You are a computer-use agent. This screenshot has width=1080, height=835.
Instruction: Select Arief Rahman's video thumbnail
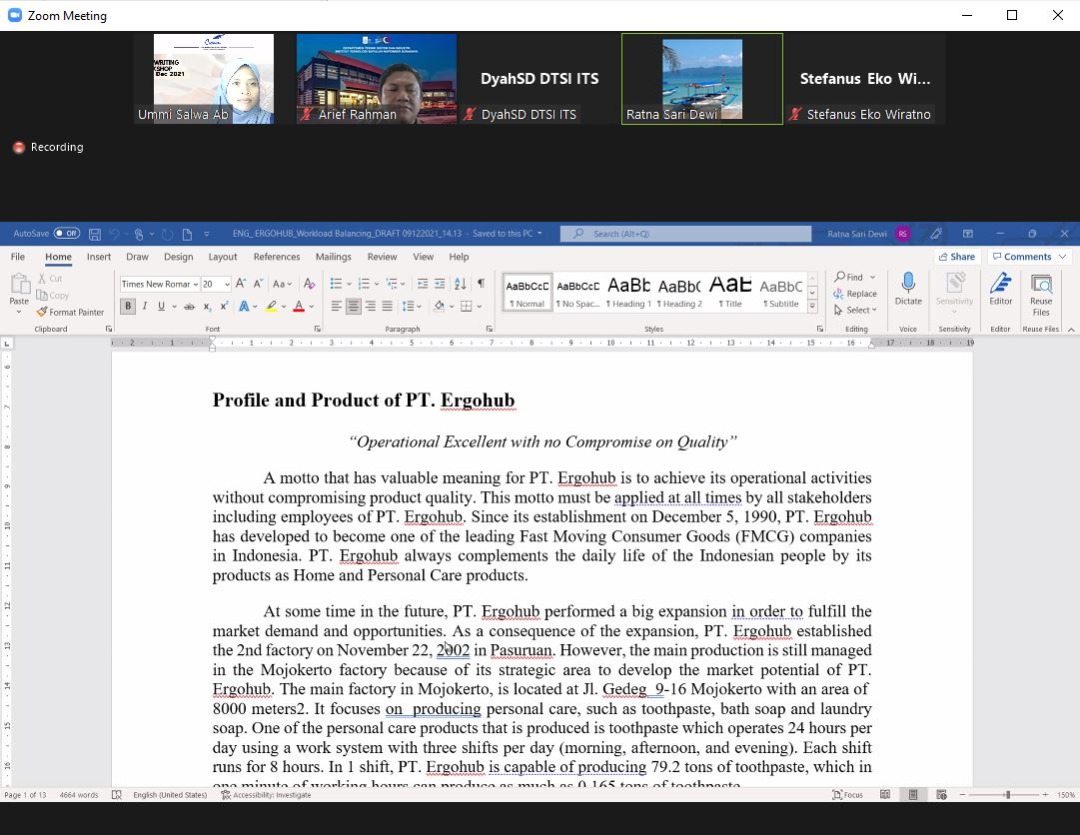pos(376,79)
